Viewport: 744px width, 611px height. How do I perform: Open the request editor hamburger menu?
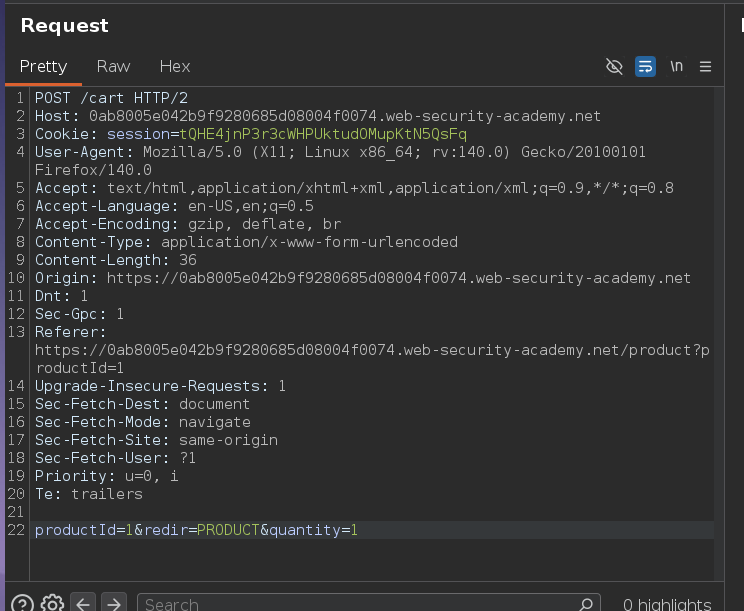pyautogui.click(x=705, y=66)
